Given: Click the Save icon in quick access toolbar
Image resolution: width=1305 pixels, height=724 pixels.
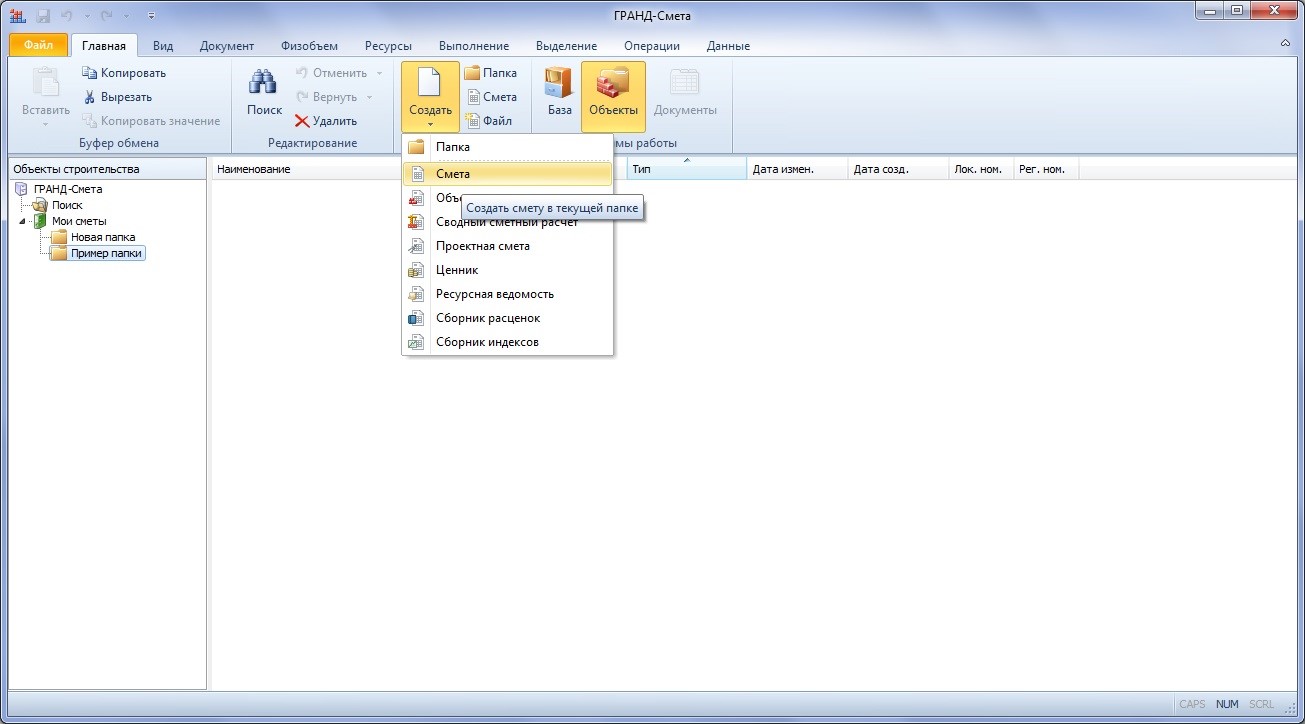Looking at the screenshot, I should pyautogui.click(x=43, y=16).
